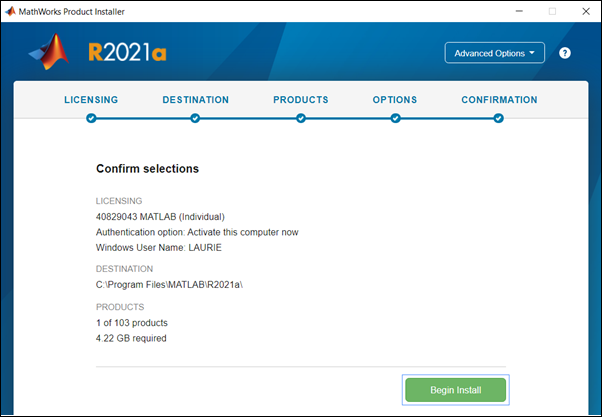Click the destination path 'C:\Program Files\MATLAB\R2021a\'
This screenshot has height=417, width=602.
pyautogui.click(x=169, y=285)
